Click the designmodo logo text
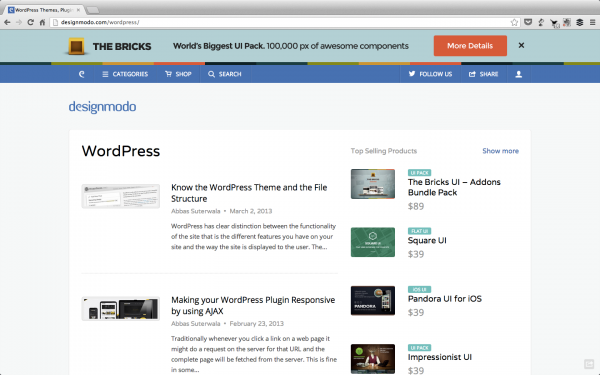Screen dimensions: 600x375 (x=102, y=107)
